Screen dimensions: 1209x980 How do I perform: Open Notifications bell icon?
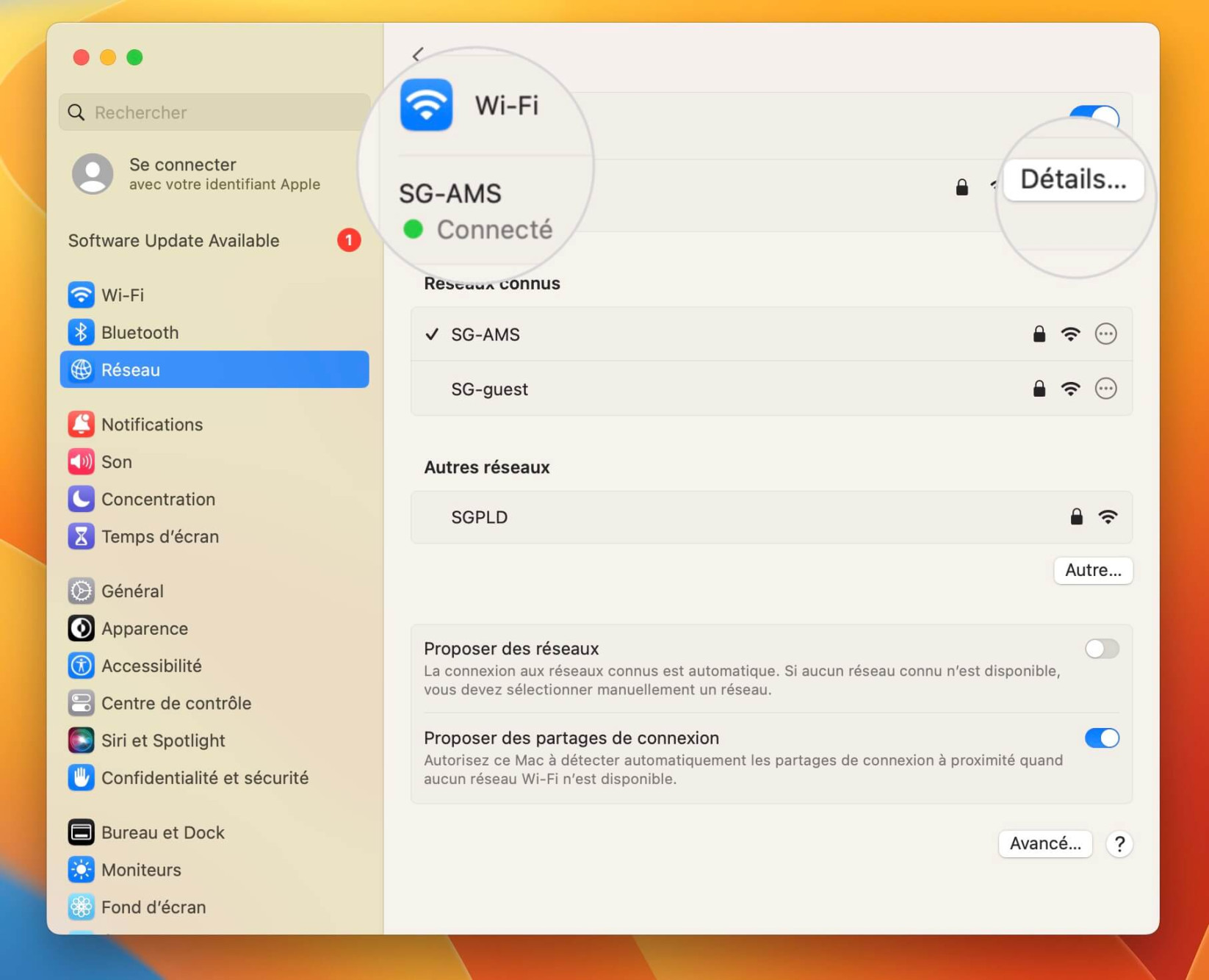pos(82,424)
